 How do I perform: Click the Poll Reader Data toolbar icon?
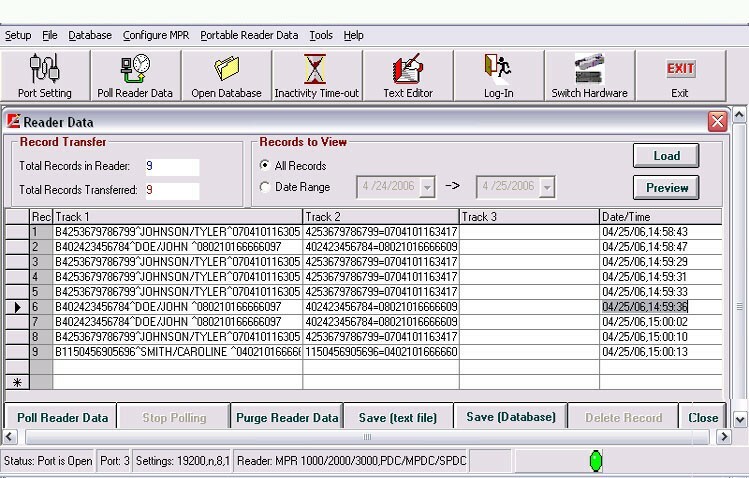click(135, 75)
